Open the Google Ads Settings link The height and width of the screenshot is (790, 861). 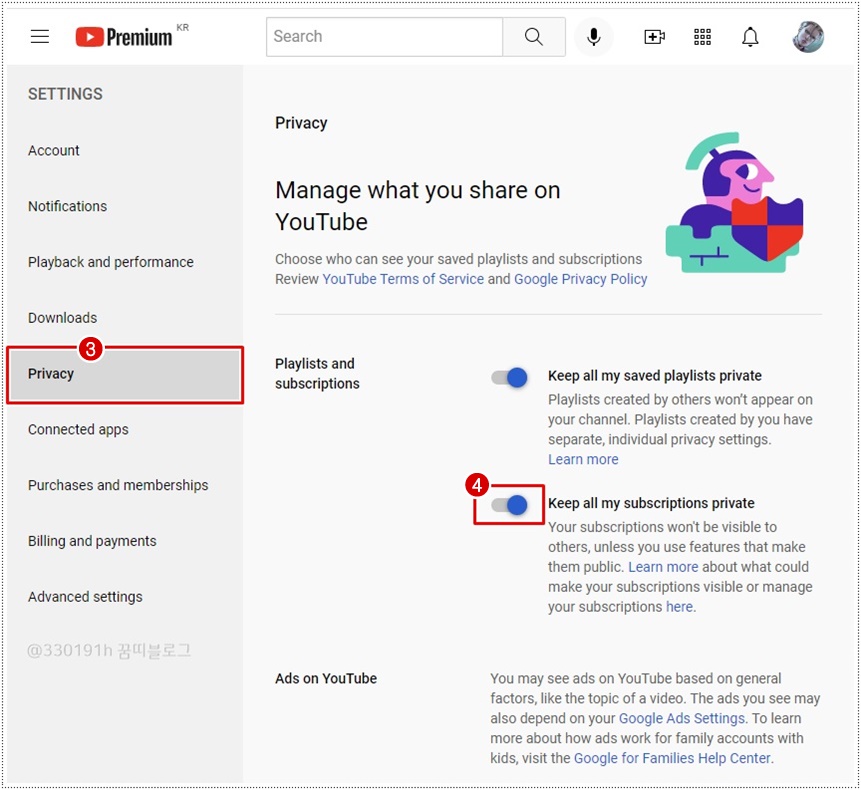click(682, 719)
